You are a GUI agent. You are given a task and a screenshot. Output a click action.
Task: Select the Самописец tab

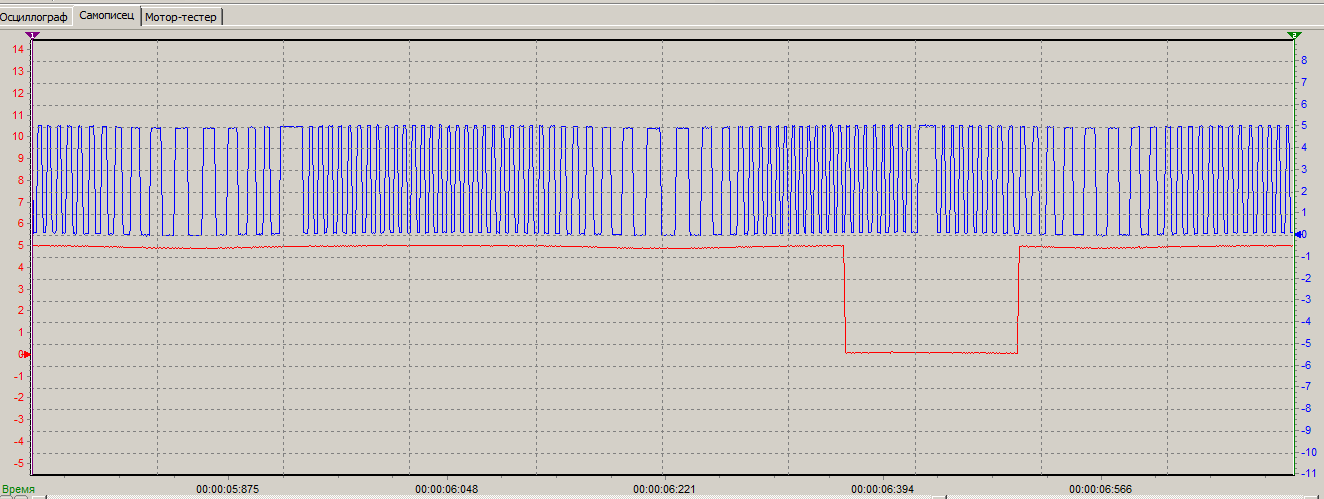[106, 16]
